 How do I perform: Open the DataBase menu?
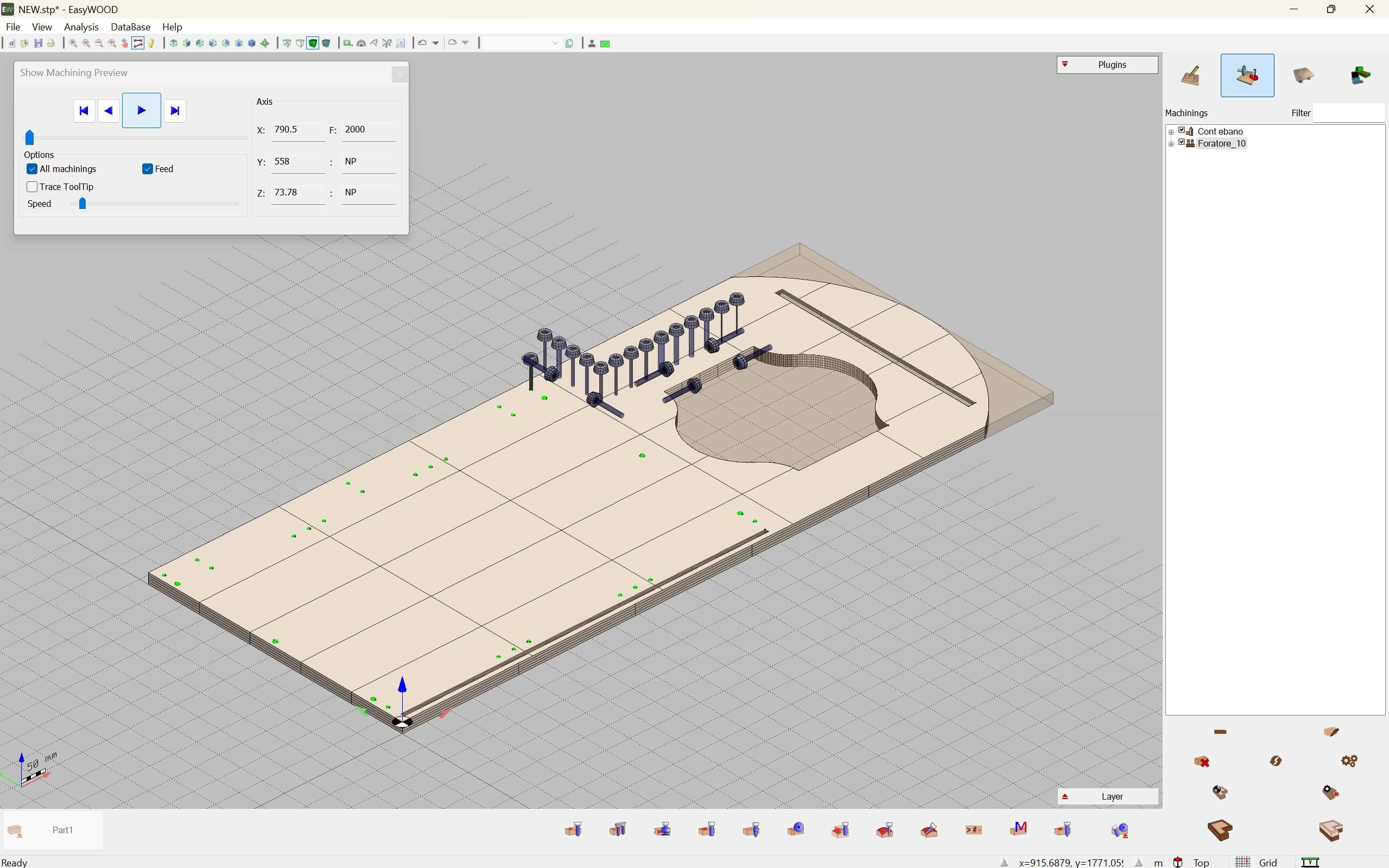pos(130,27)
